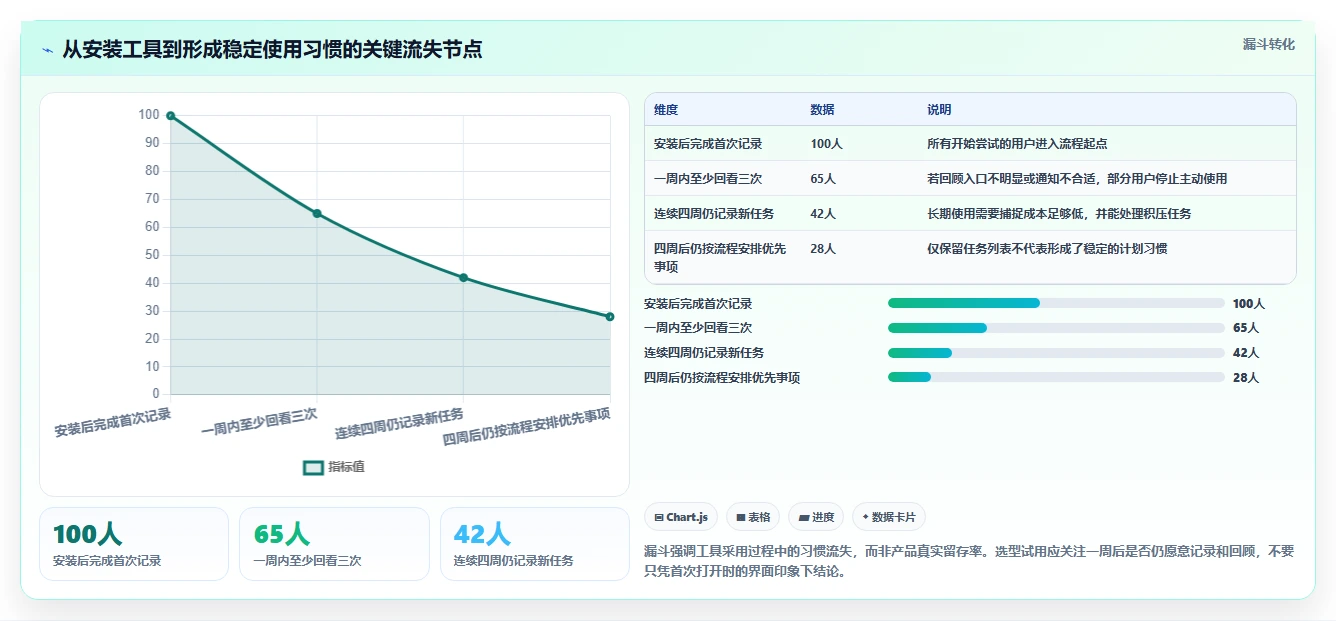Click the 65人 table data cell

823,179
